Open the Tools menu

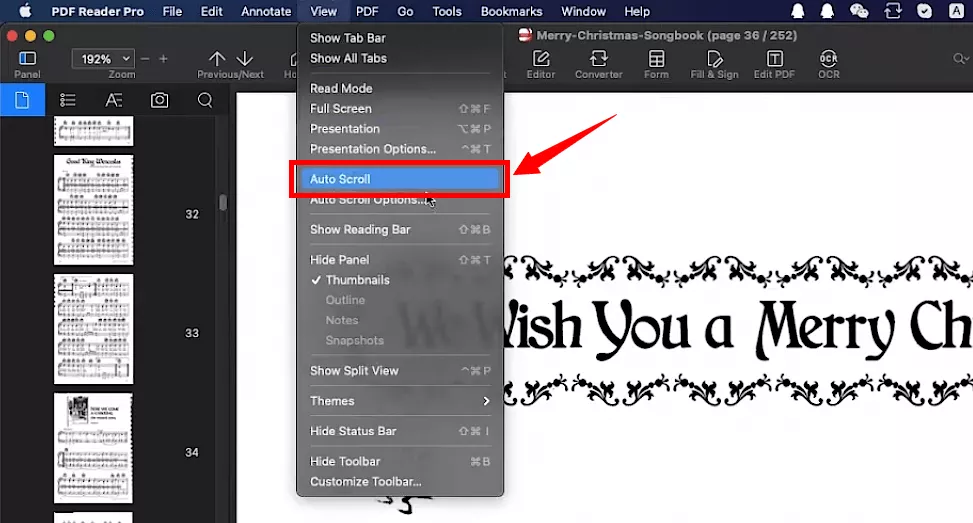tap(447, 11)
